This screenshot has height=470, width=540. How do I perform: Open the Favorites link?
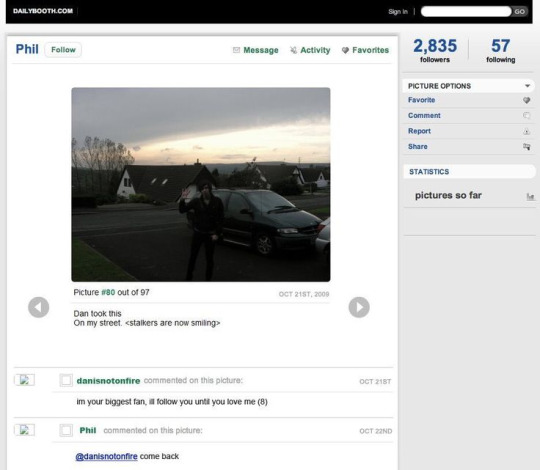tap(371, 50)
